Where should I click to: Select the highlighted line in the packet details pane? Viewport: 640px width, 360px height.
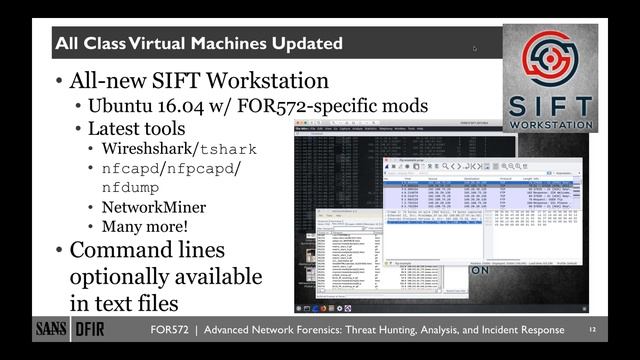[434, 222]
